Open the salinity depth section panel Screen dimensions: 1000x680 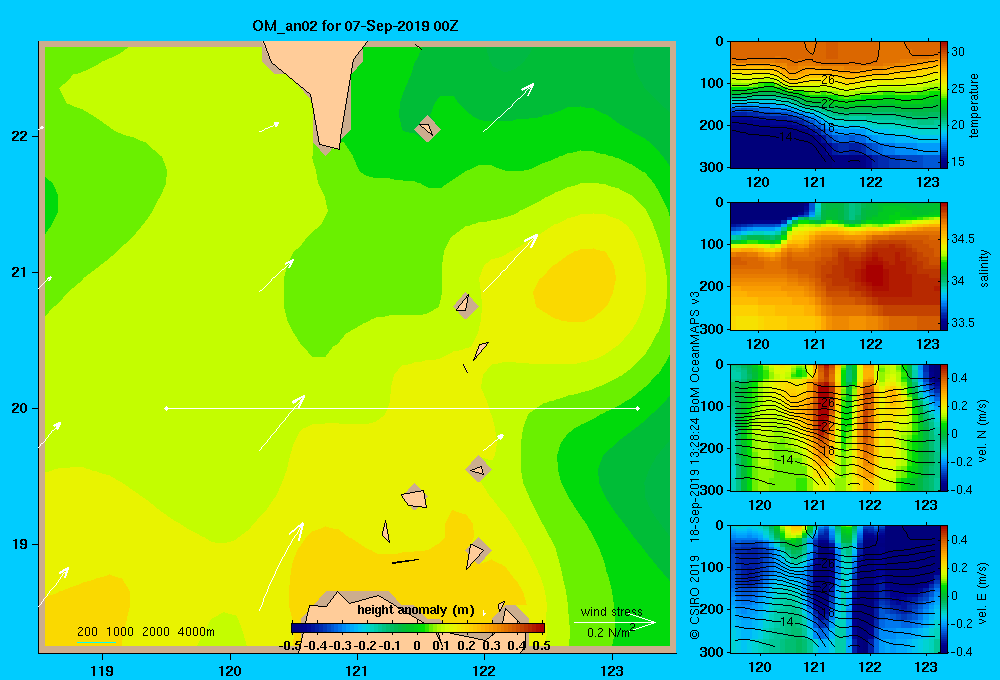[834, 266]
